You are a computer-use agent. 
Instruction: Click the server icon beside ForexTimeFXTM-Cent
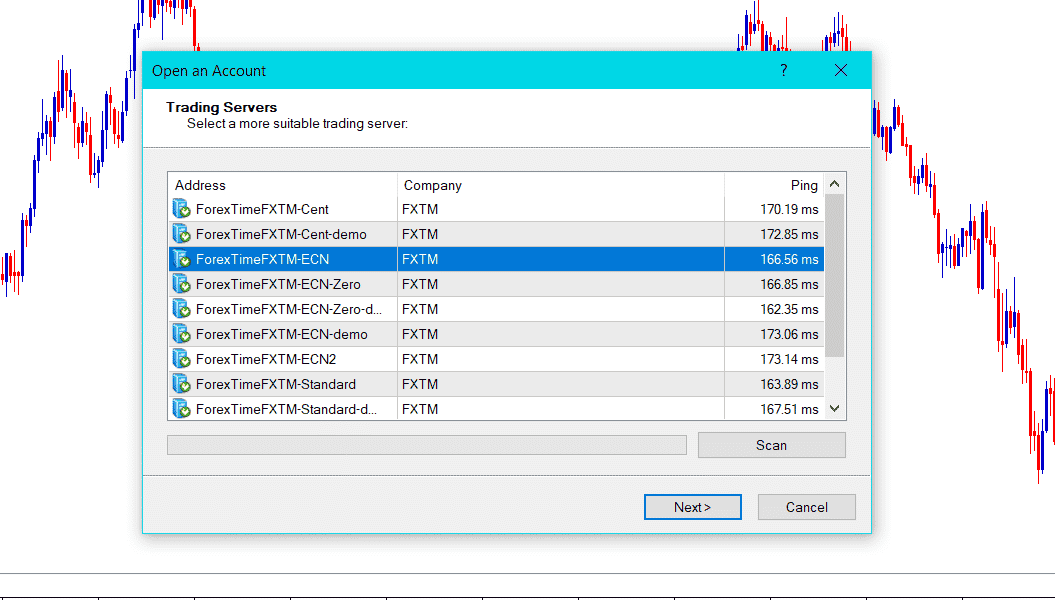coord(182,209)
